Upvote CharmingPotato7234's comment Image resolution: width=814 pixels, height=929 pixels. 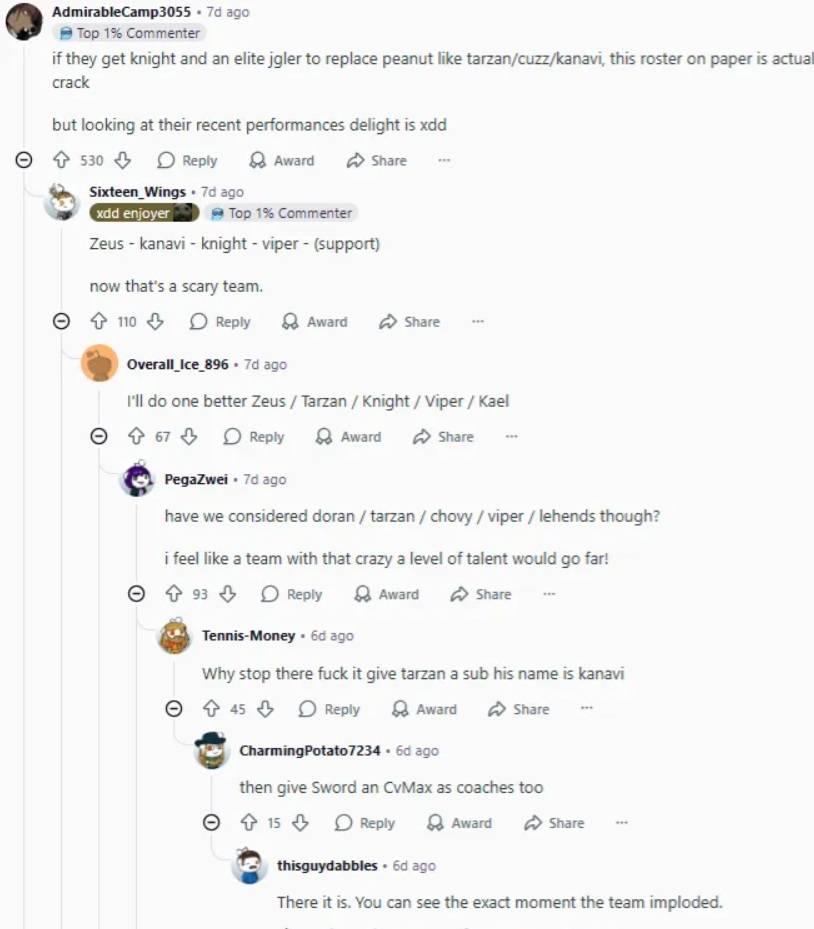coord(249,823)
